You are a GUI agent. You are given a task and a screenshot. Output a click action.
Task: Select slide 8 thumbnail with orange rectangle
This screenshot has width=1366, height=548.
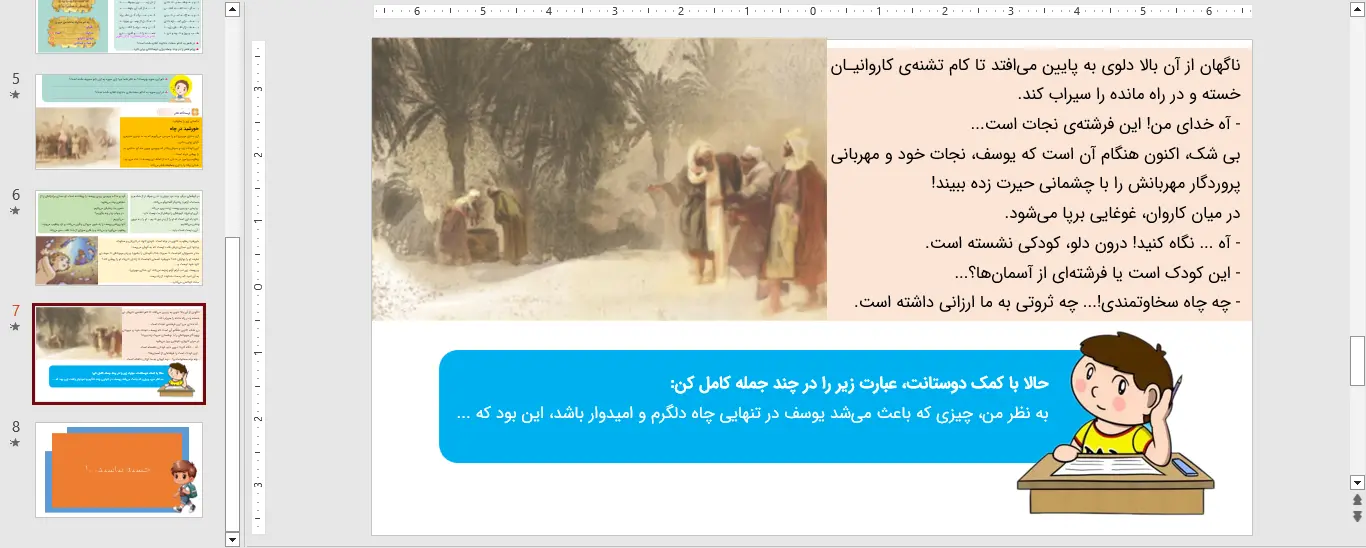(119, 469)
